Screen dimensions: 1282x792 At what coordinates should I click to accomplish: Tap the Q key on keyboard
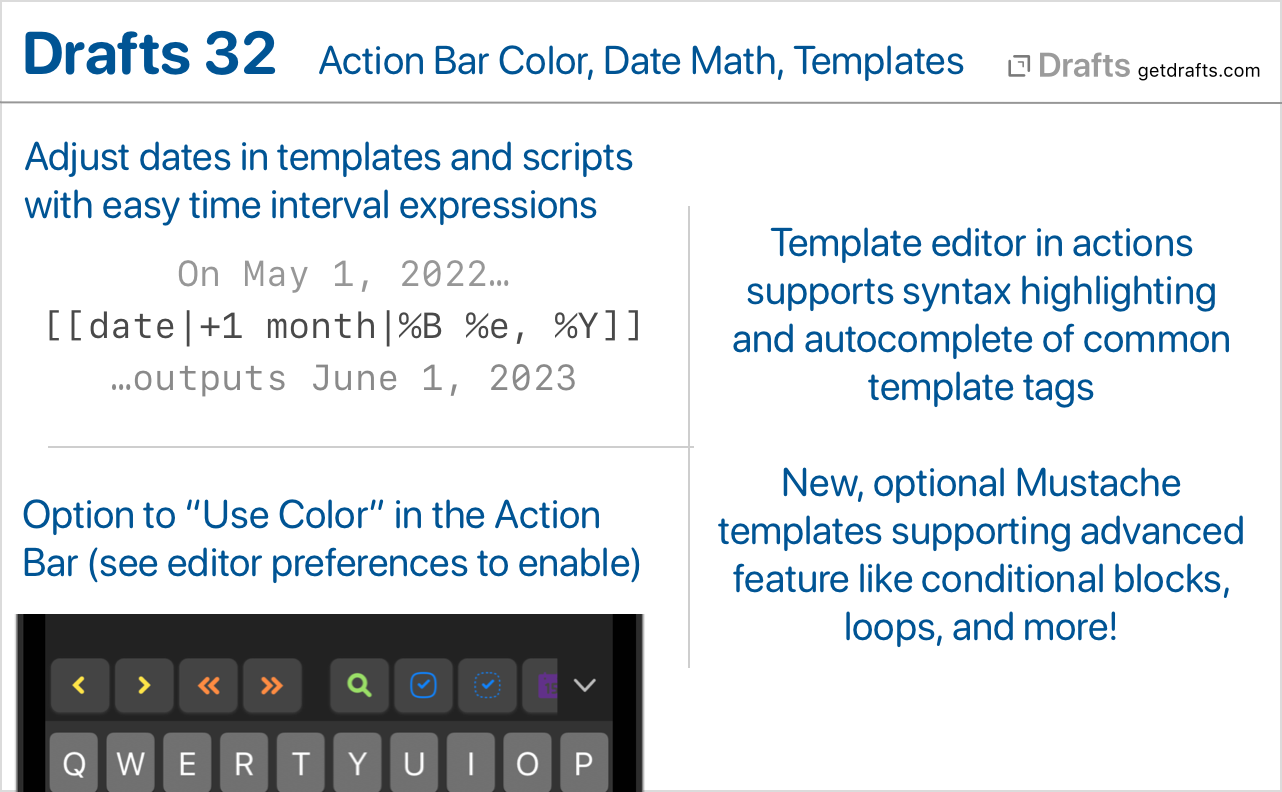[x=74, y=763]
